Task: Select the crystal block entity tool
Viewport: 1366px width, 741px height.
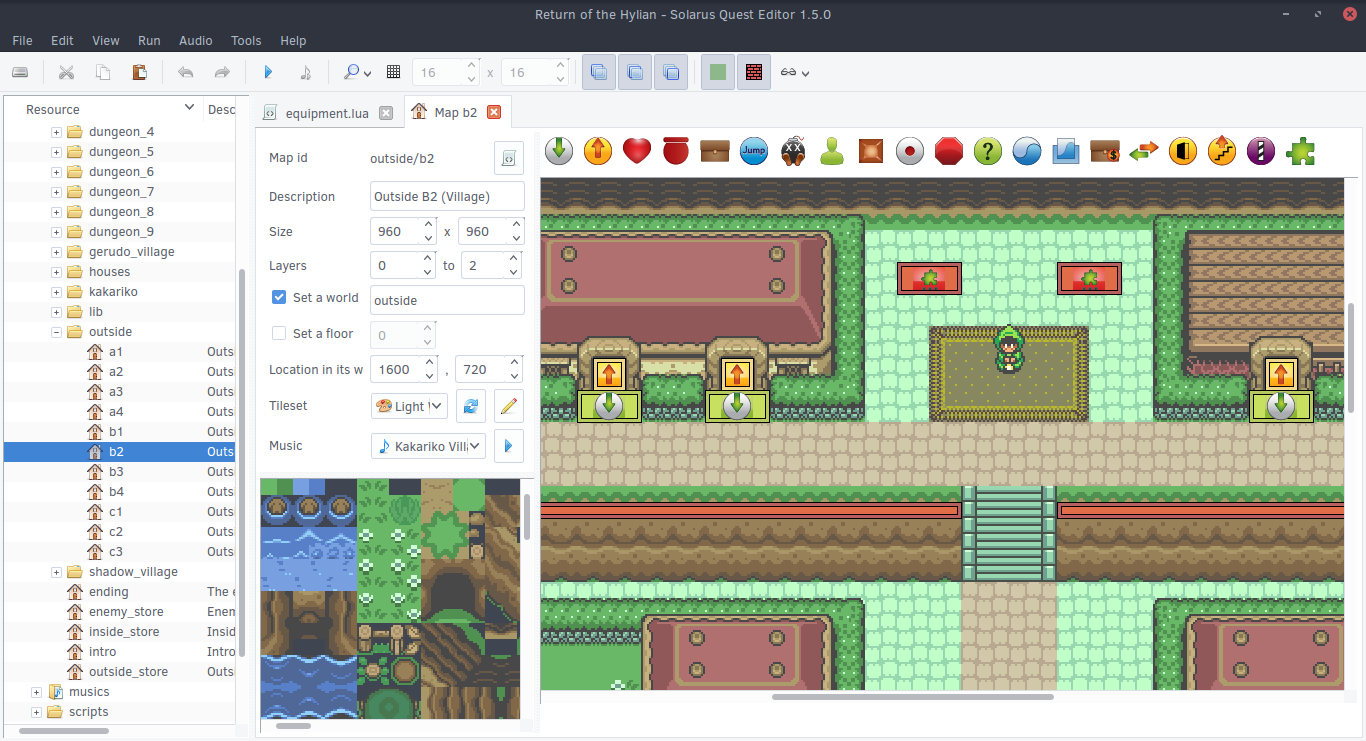Action: click(1065, 151)
